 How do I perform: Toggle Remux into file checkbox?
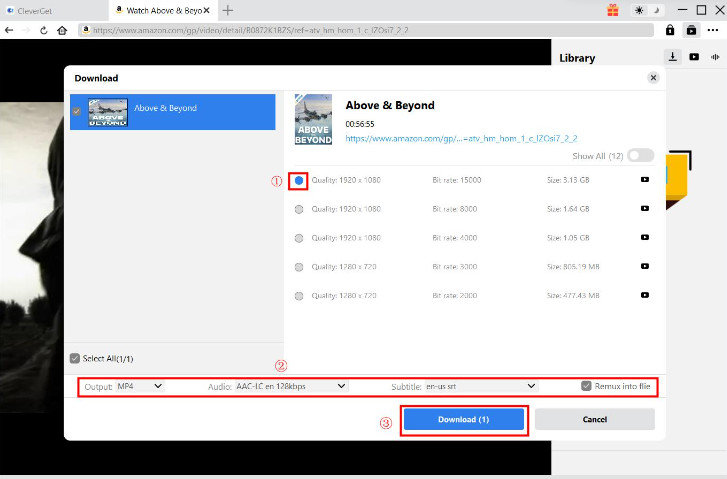[586, 386]
